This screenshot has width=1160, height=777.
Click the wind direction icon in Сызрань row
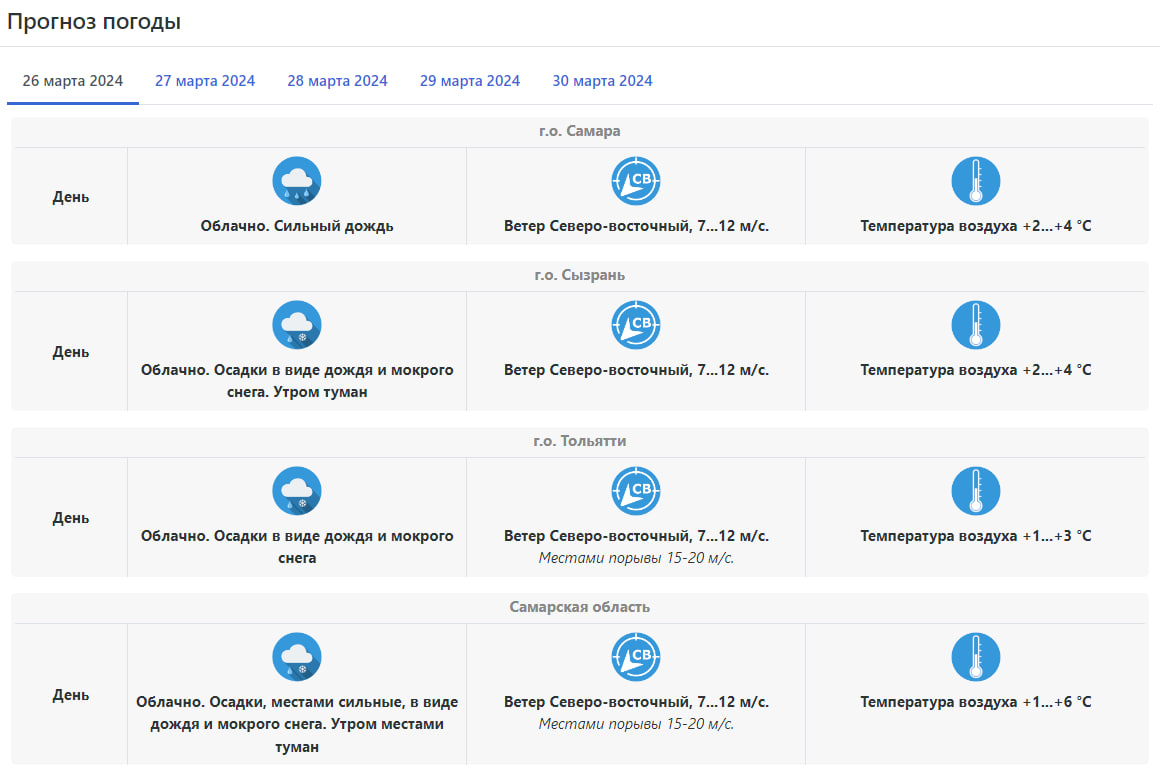tap(636, 325)
